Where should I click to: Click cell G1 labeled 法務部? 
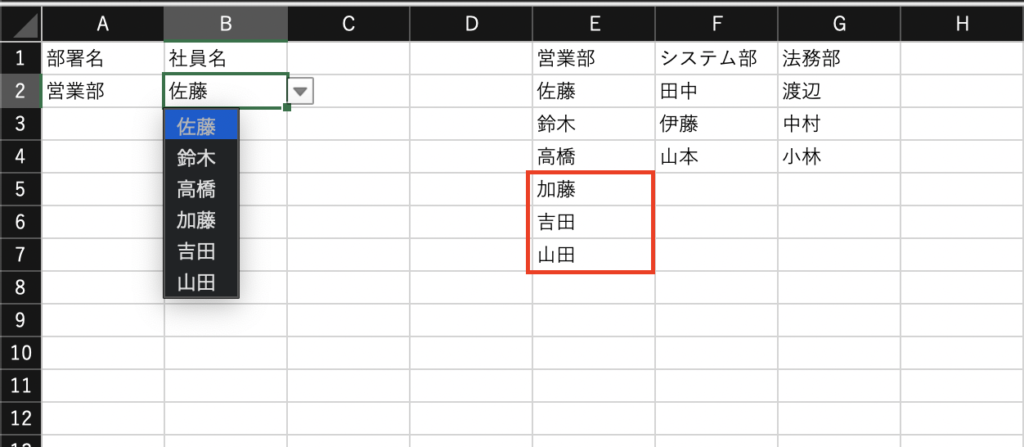[839, 59]
